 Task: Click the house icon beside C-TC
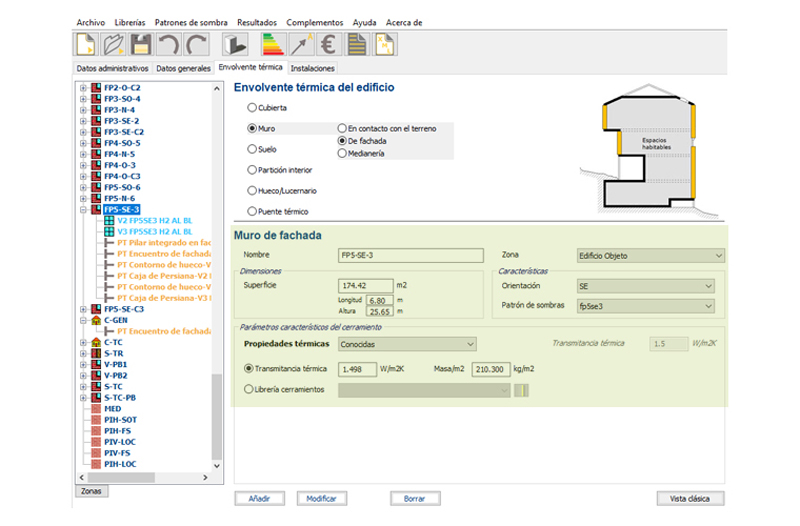96,342
